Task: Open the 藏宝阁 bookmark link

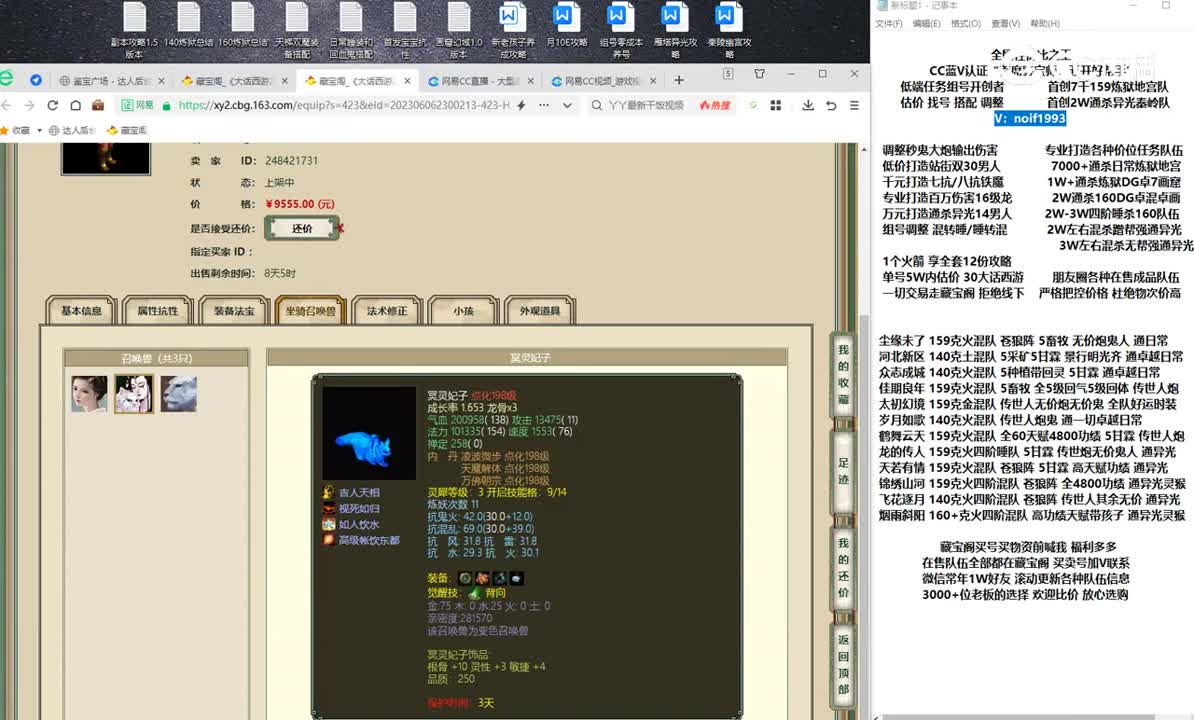Action: [127, 130]
